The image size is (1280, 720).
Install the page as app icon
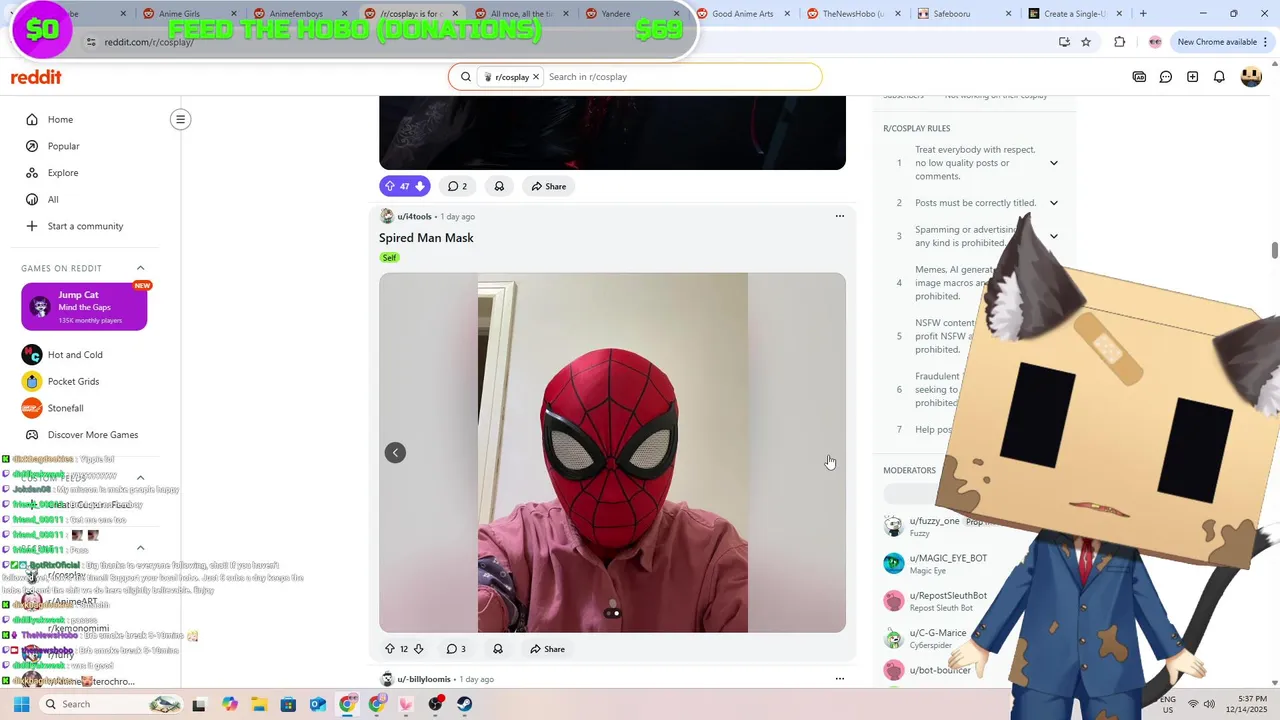pos(1064,42)
